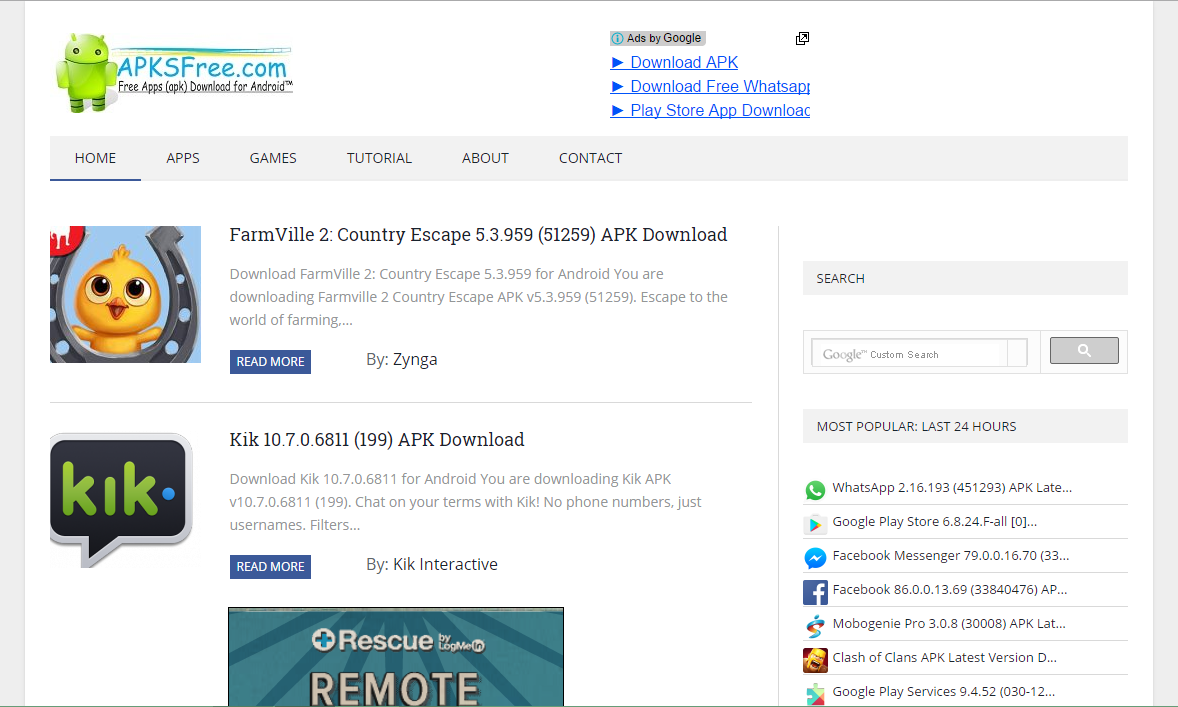Viewport: 1178px width, 707px height.
Task: Open Facebook 86.0.0.13.69 APK link
Action: pyautogui.click(x=950, y=590)
